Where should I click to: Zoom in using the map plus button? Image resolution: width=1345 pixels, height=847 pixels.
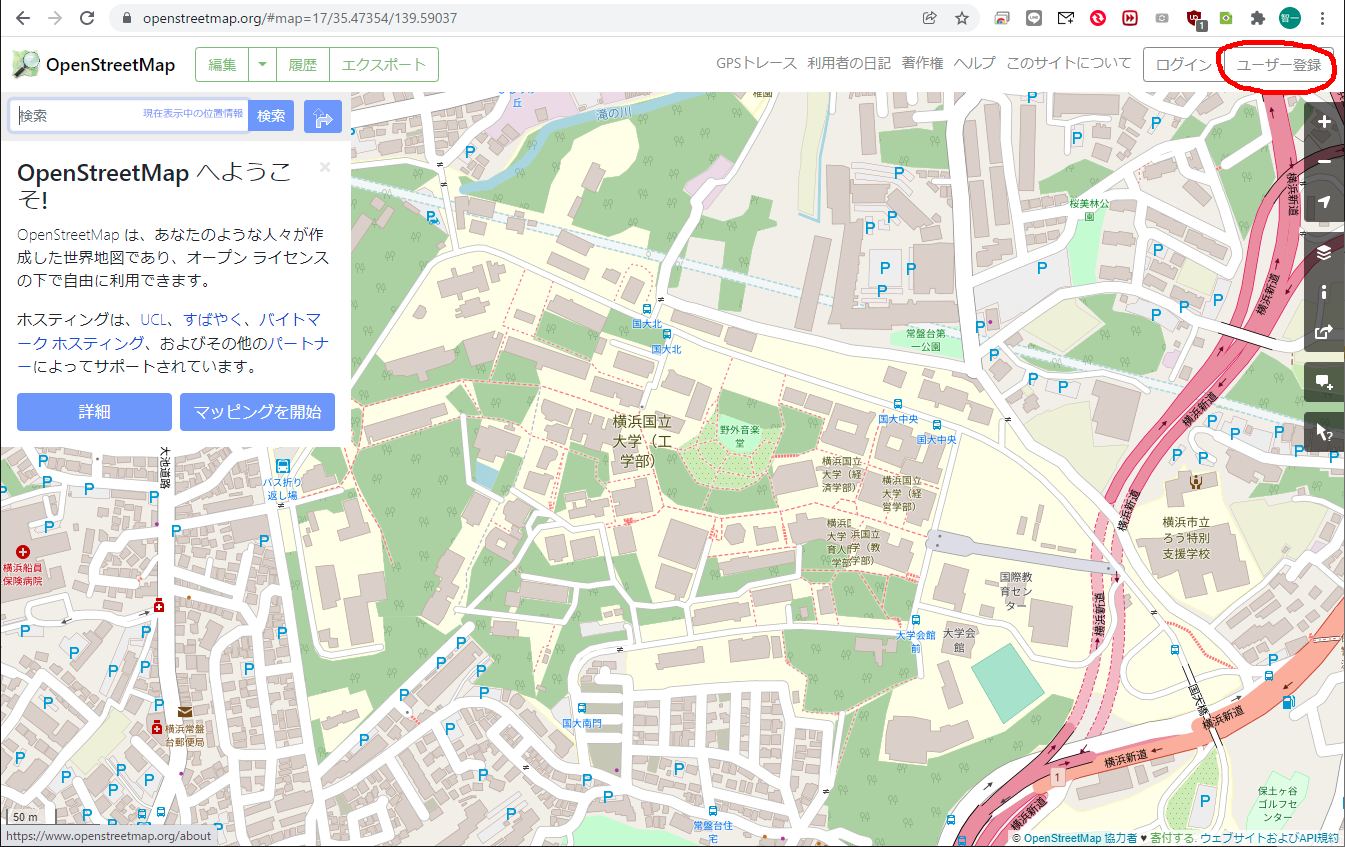click(1324, 122)
